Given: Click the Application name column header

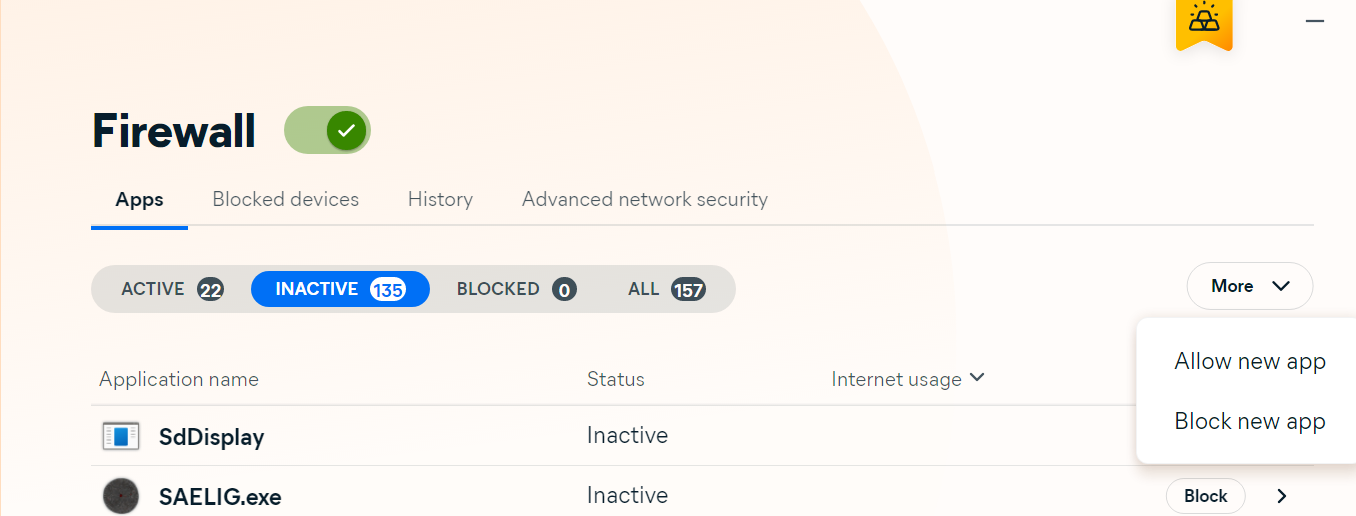Looking at the screenshot, I should [x=179, y=380].
